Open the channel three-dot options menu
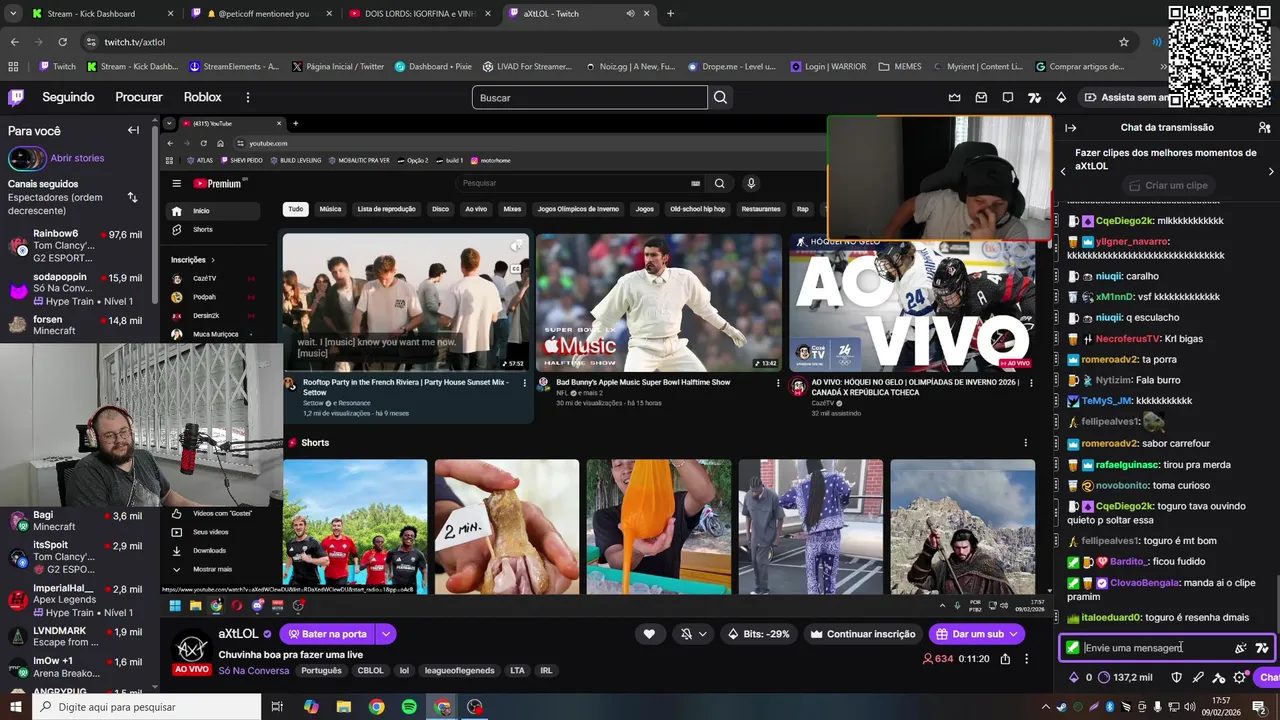This screenshot has height=720, width=1280. click(x=1026, y=659)
